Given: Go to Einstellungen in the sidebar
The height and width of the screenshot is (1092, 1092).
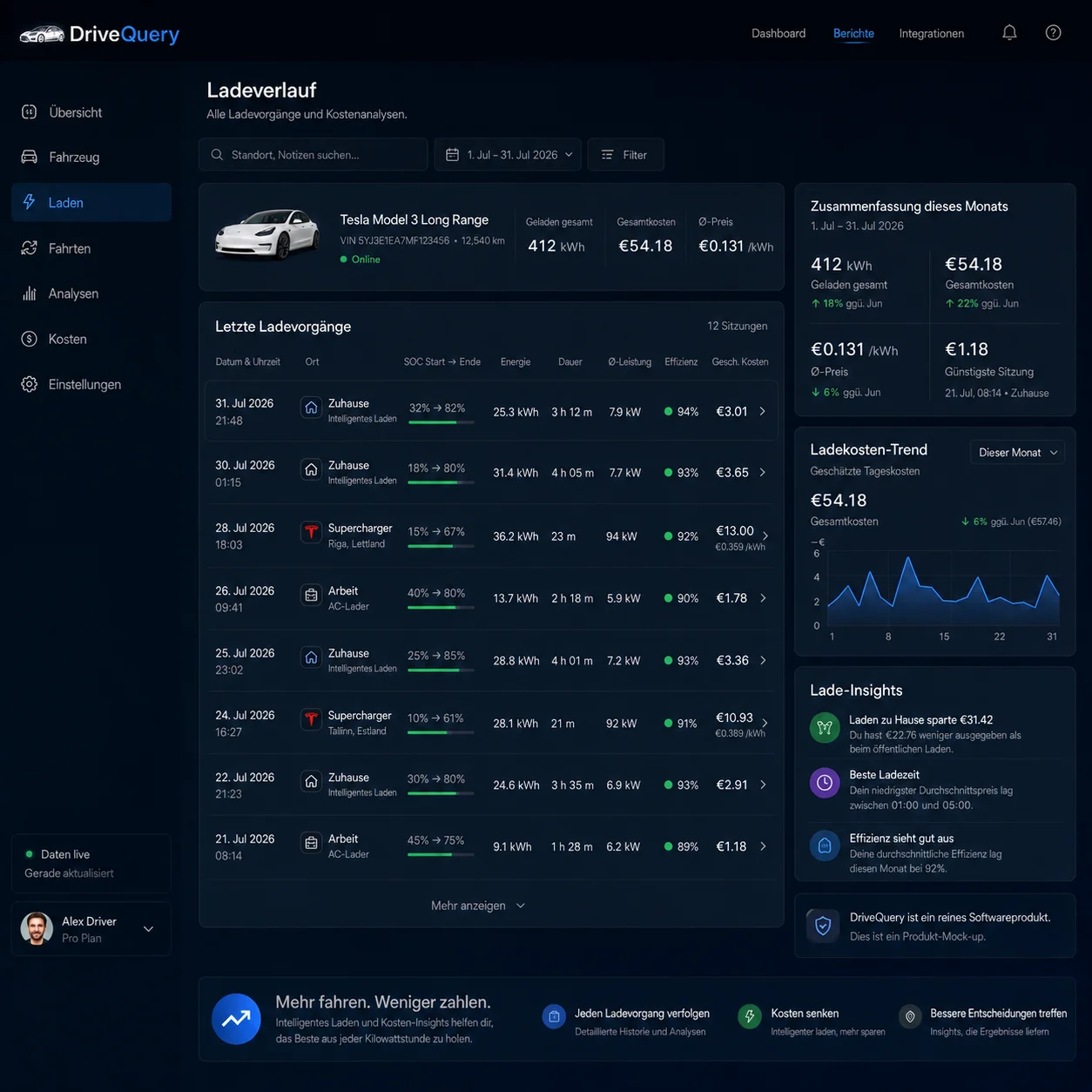Looking at the screenshot, I should pos(91,384).
